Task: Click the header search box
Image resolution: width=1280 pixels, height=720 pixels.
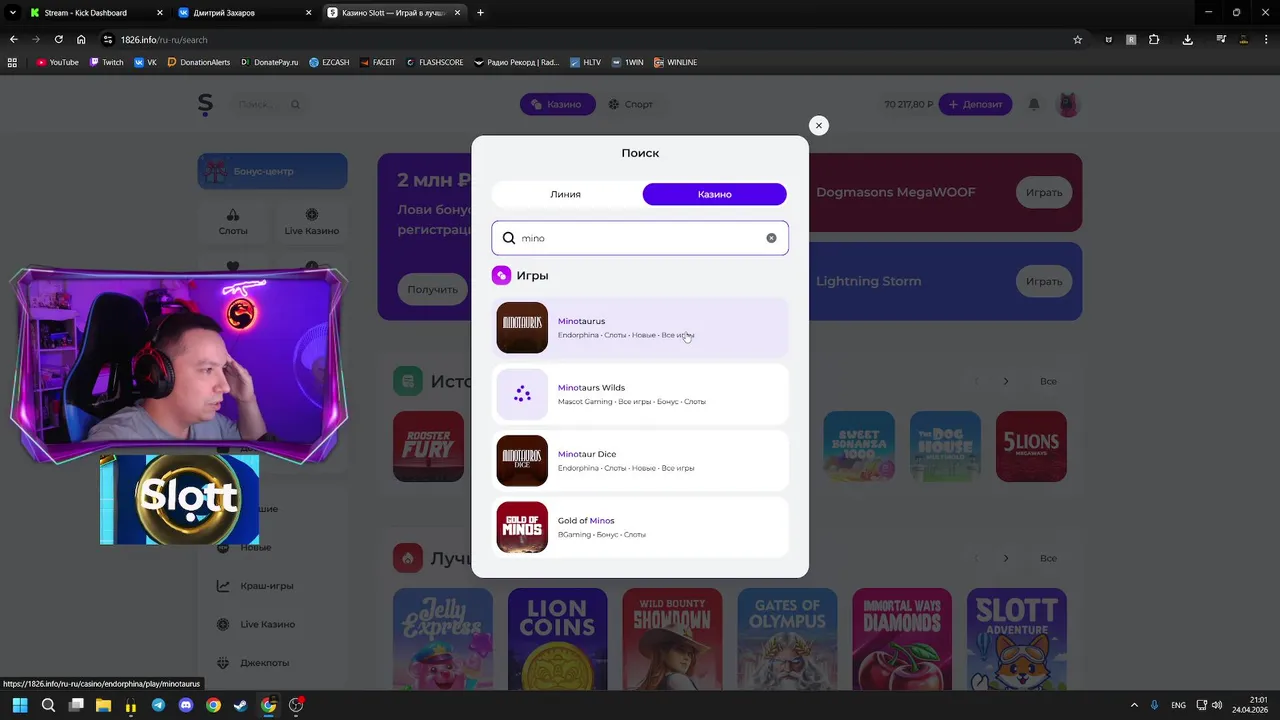Action: click(x=268, y=104)
